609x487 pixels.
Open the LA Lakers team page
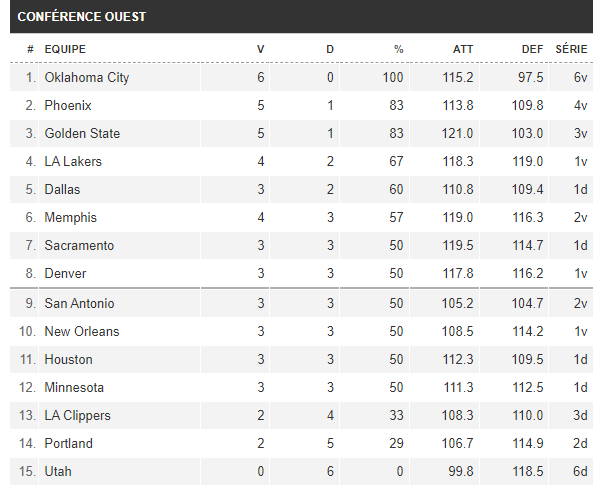point(73,161)
